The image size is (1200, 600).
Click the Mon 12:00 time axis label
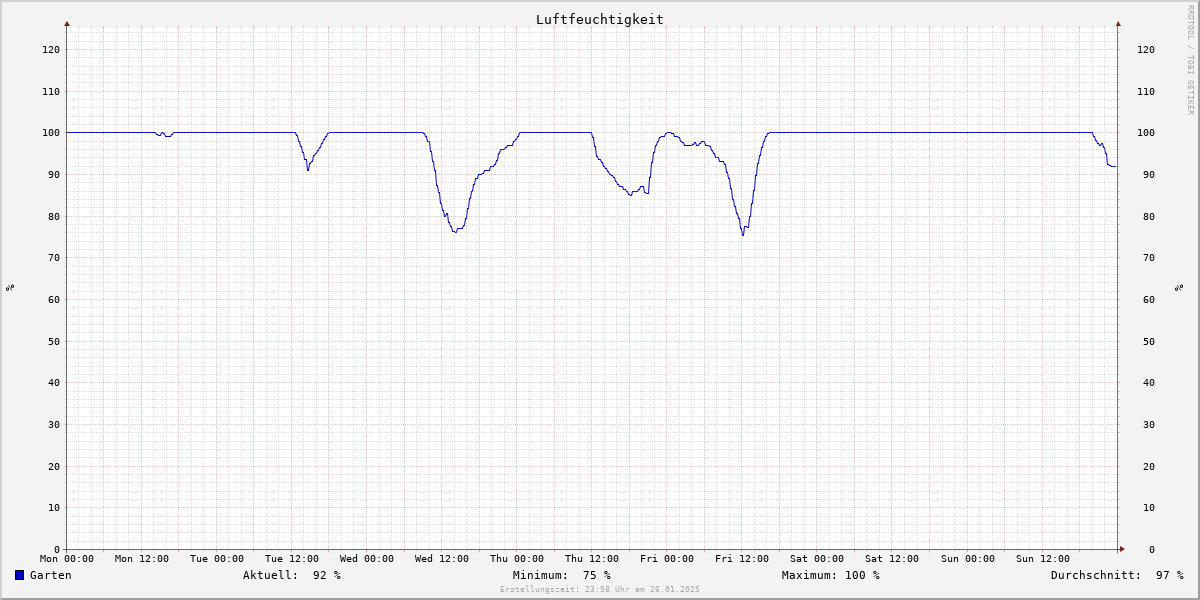point(142,559)
